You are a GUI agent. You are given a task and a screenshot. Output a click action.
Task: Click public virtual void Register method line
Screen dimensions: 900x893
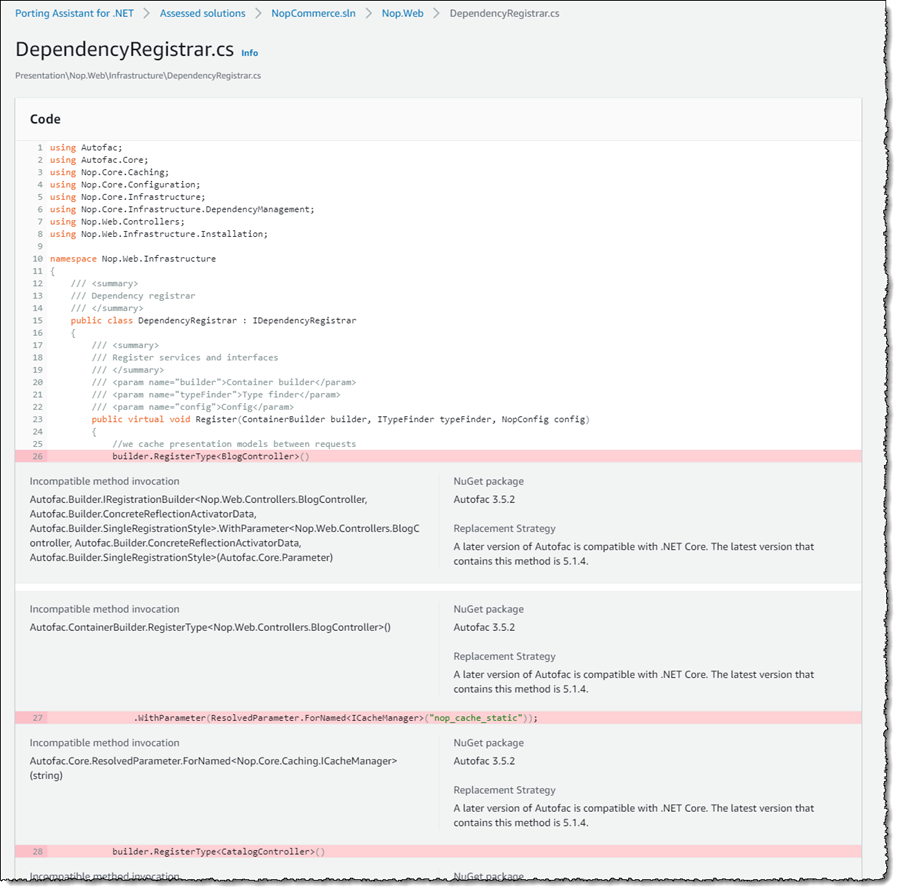340,420
